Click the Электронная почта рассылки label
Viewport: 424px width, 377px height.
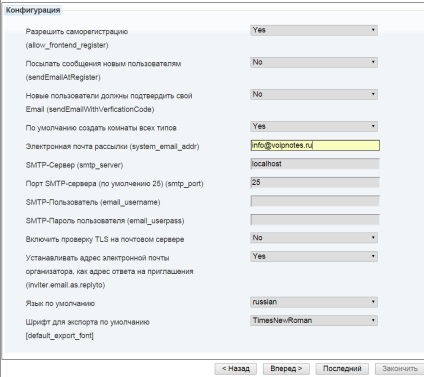[112, 147]
